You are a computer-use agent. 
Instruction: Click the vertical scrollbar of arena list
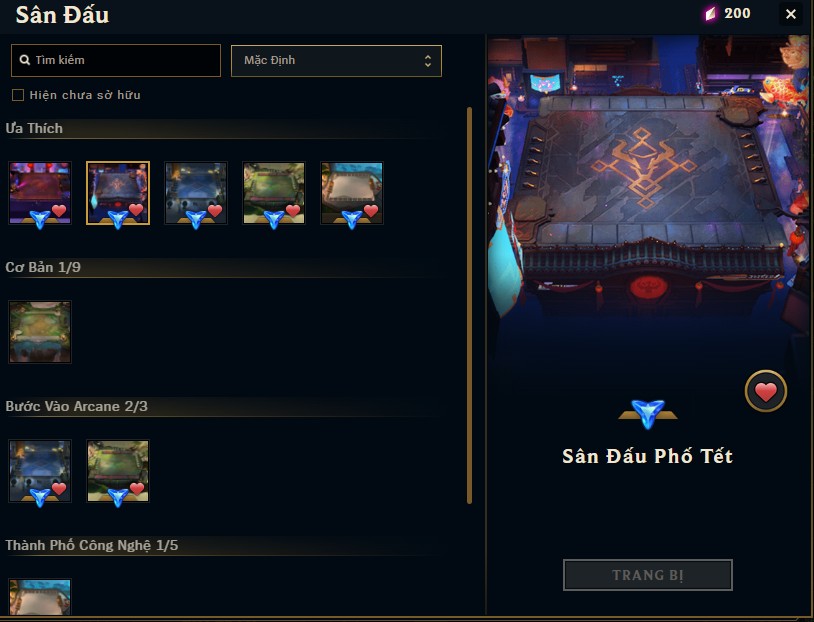(x=469, y=305)
